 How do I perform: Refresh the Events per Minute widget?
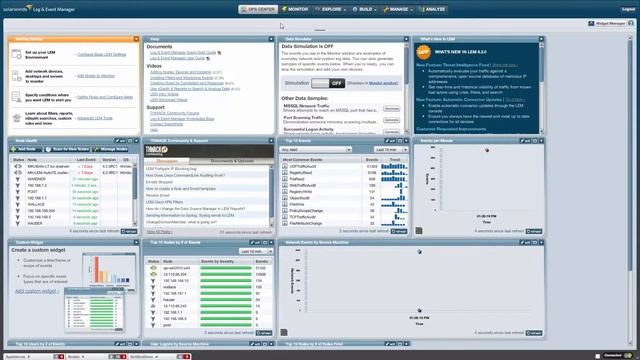534,231
